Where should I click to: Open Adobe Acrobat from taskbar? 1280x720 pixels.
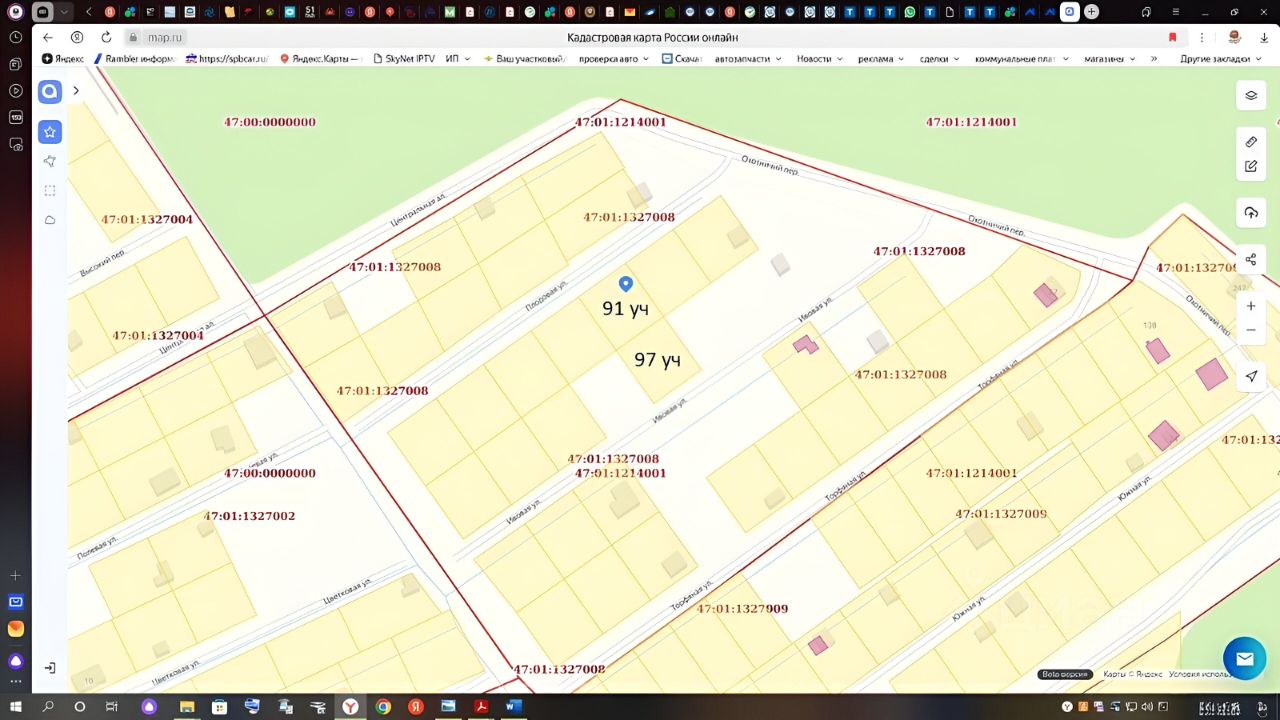(x=481, y=707)
